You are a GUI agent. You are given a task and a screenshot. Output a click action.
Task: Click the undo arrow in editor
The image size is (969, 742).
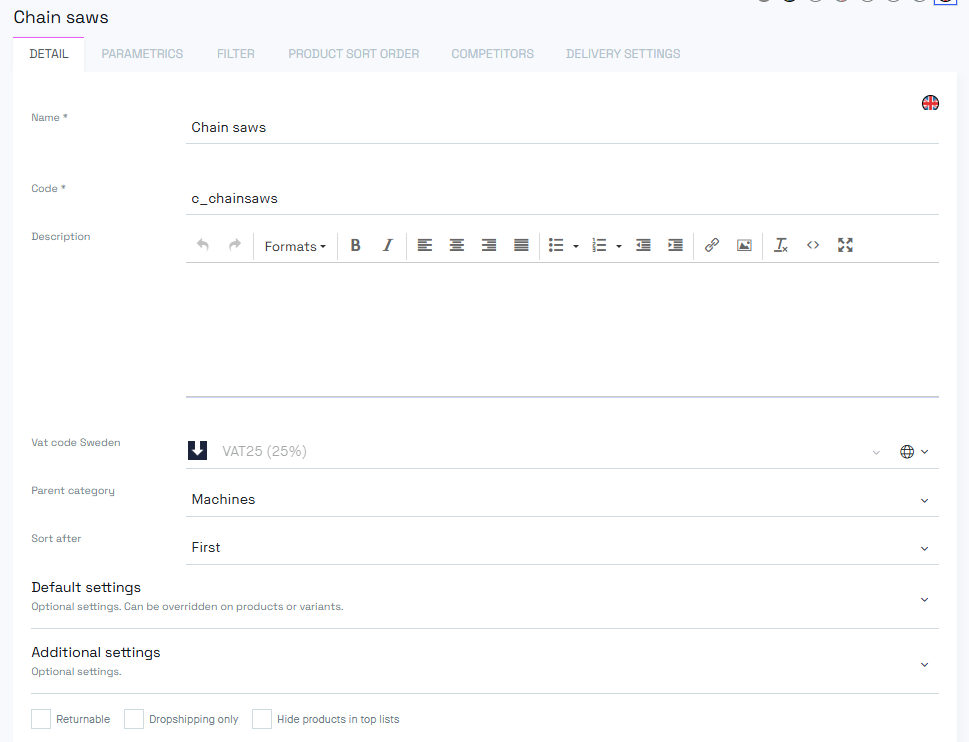tap(203, 246)
